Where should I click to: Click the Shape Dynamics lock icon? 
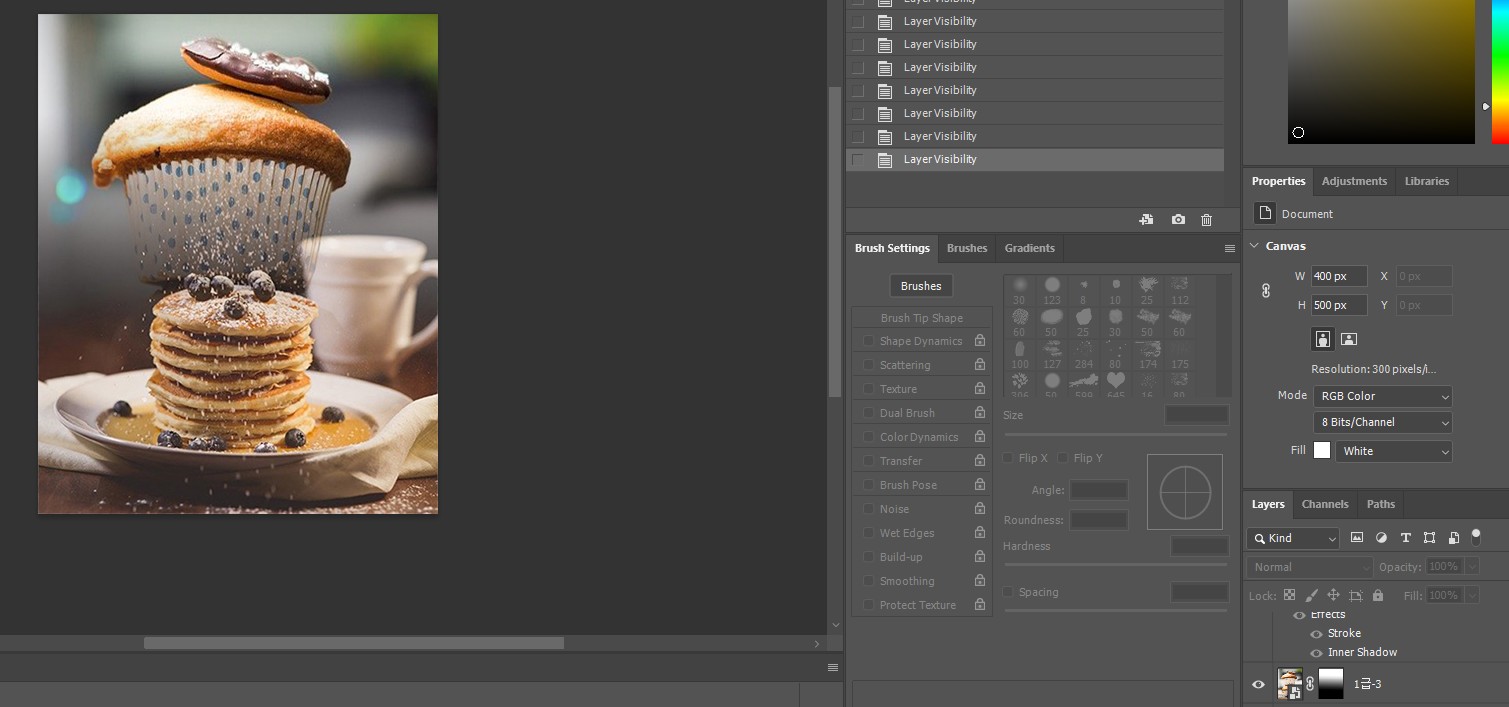(x=980, y=341)
